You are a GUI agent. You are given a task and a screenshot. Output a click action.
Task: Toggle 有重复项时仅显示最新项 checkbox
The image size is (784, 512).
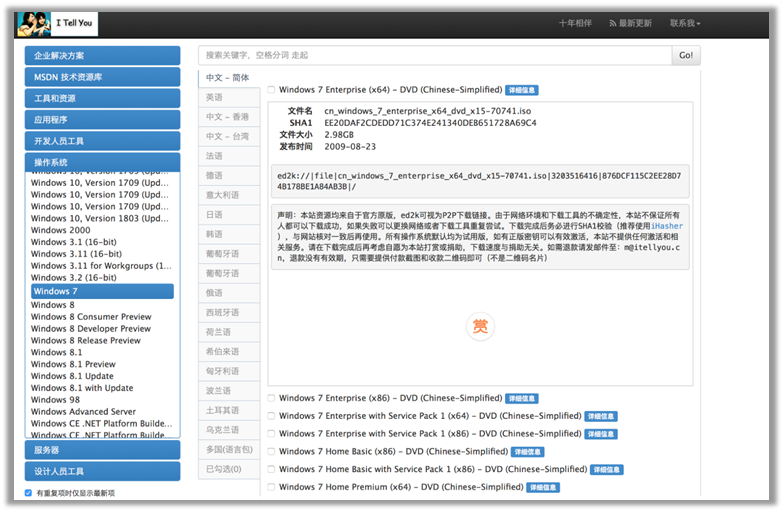pyautogui.click(x=28, y=493)
